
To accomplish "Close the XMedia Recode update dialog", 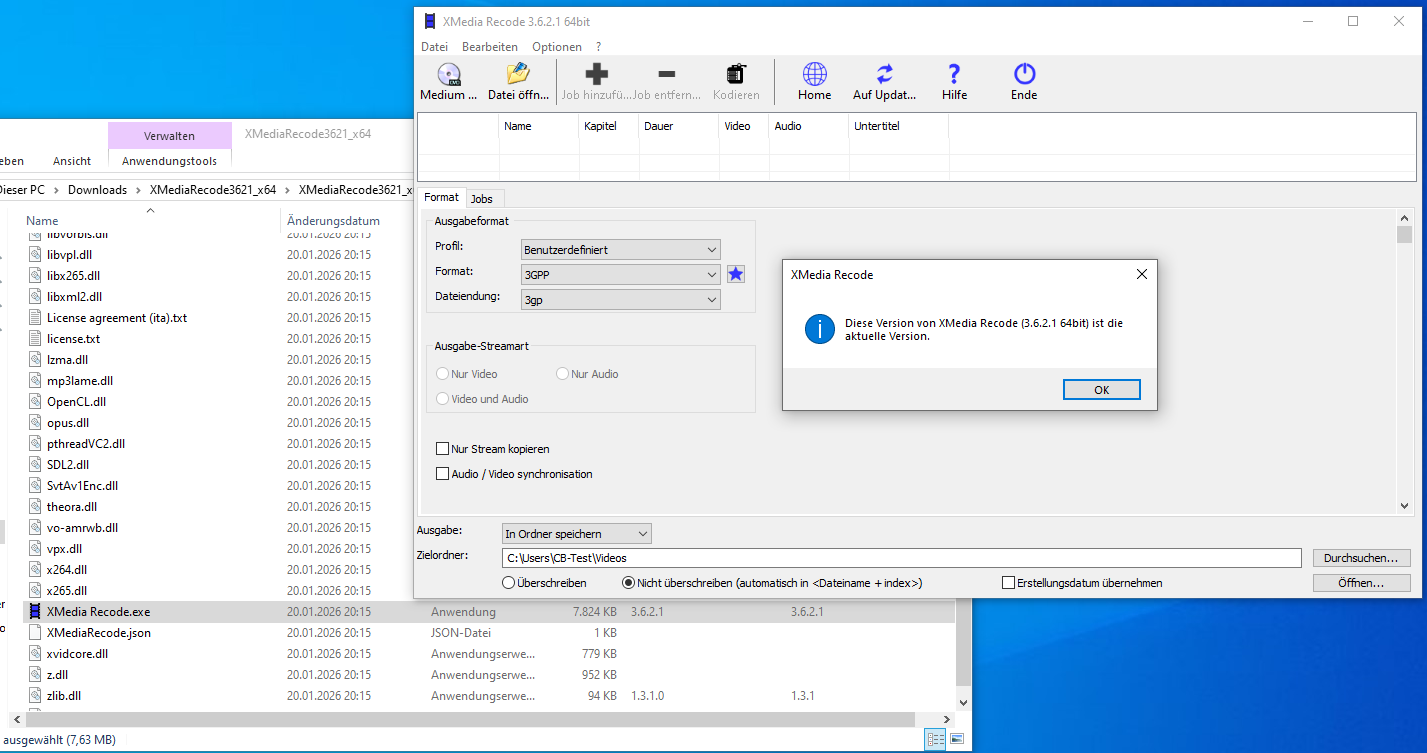I will (1142, 274).
